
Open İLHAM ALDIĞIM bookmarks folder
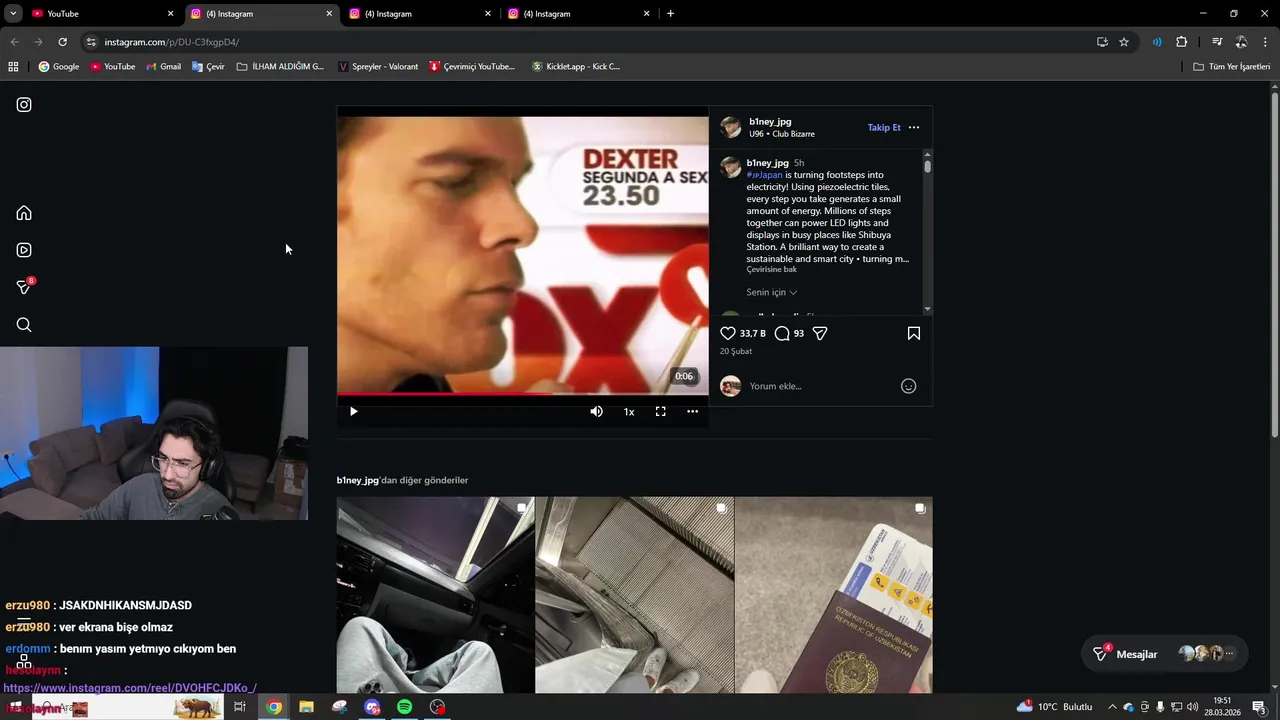280,67
